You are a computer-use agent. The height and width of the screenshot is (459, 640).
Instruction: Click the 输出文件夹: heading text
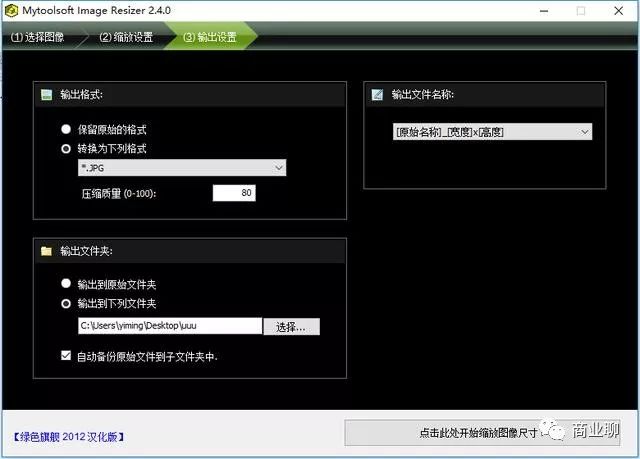(x=87, y=251)
